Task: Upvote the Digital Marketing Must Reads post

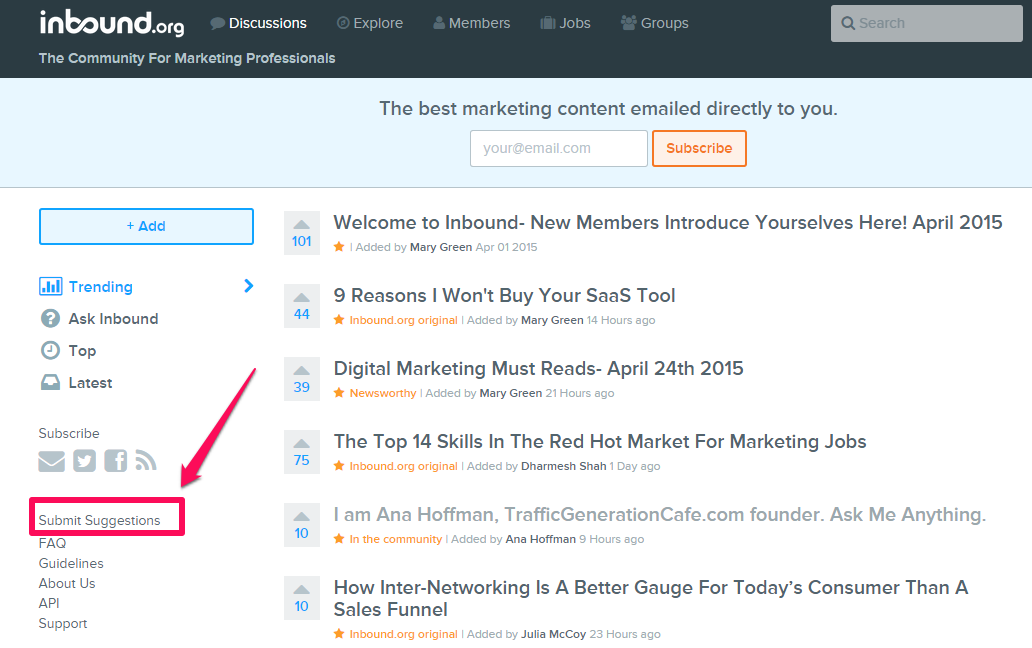Action: click(x=301, y=370)
